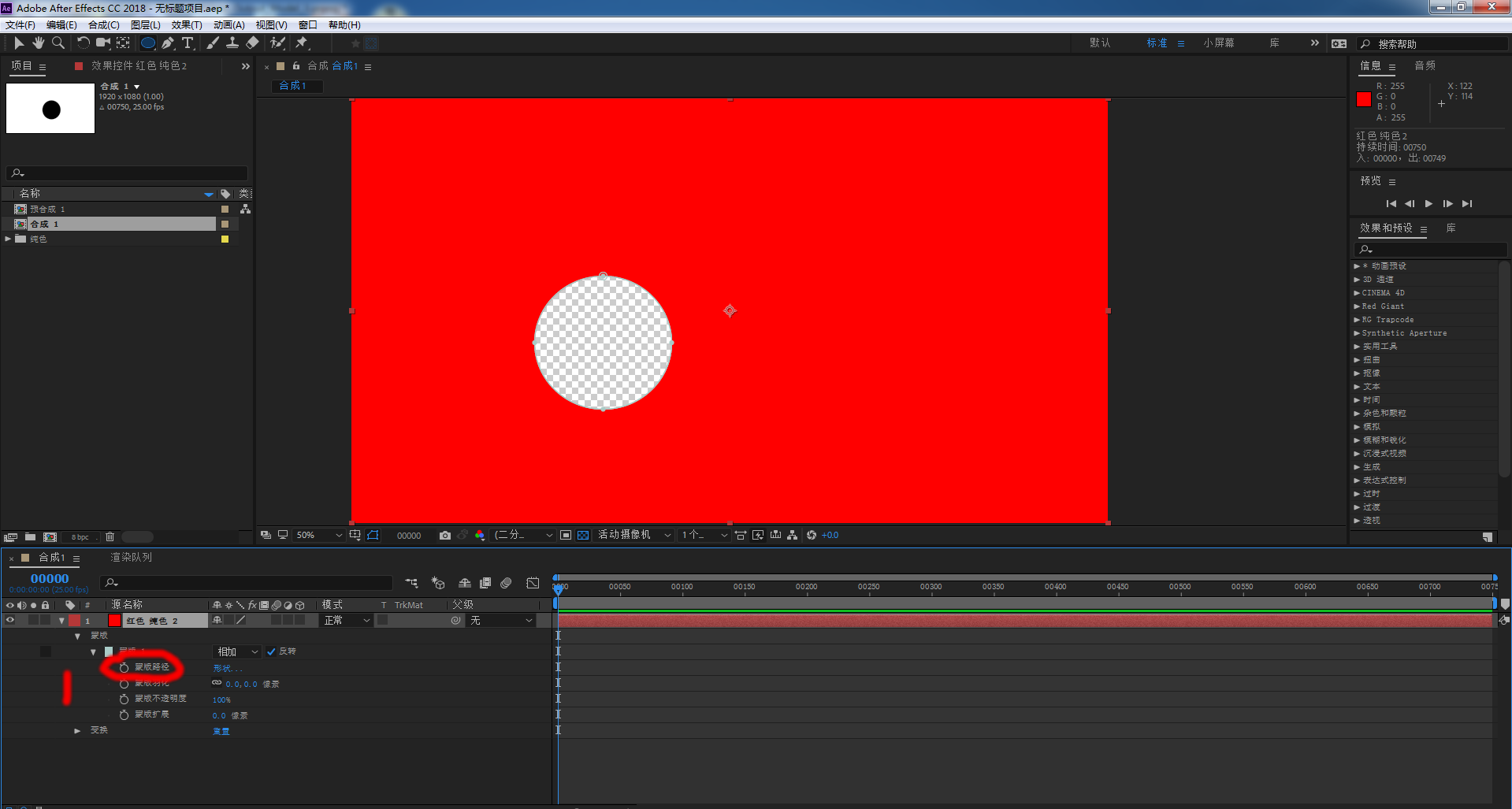1512x809 pixels.
Task: Open the 文件(F) menu
Action: click(20, 25)
